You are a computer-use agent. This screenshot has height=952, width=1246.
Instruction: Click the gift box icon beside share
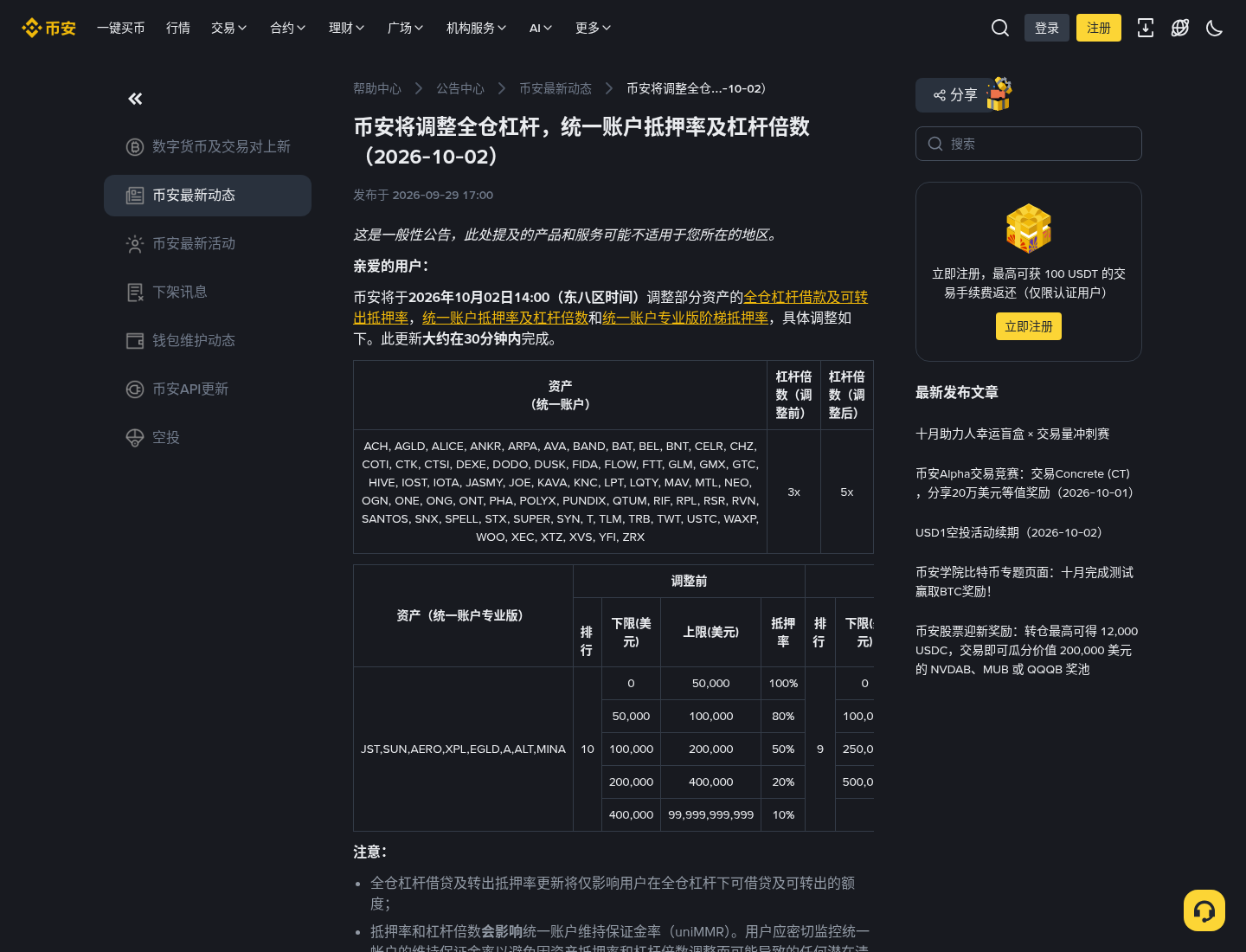[x=999, y=93]
